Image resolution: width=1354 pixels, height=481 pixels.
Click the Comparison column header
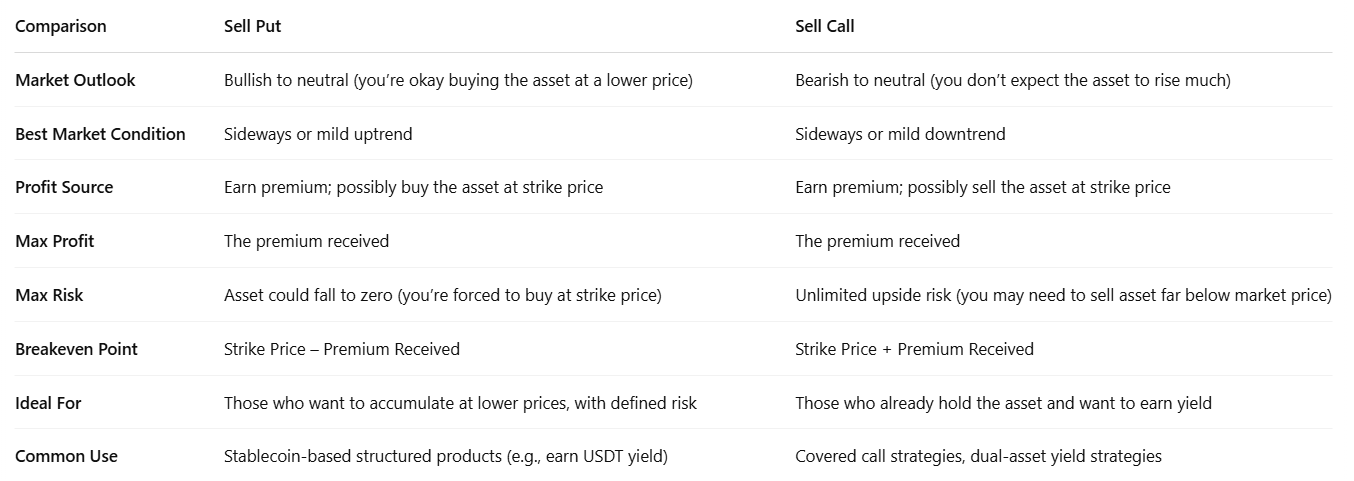click(x=60, y=26)
